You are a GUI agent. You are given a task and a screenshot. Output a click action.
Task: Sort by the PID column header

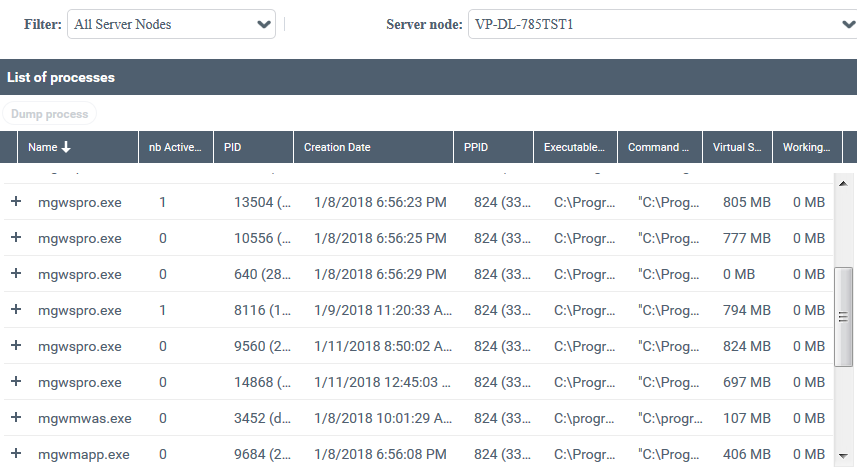233,147
